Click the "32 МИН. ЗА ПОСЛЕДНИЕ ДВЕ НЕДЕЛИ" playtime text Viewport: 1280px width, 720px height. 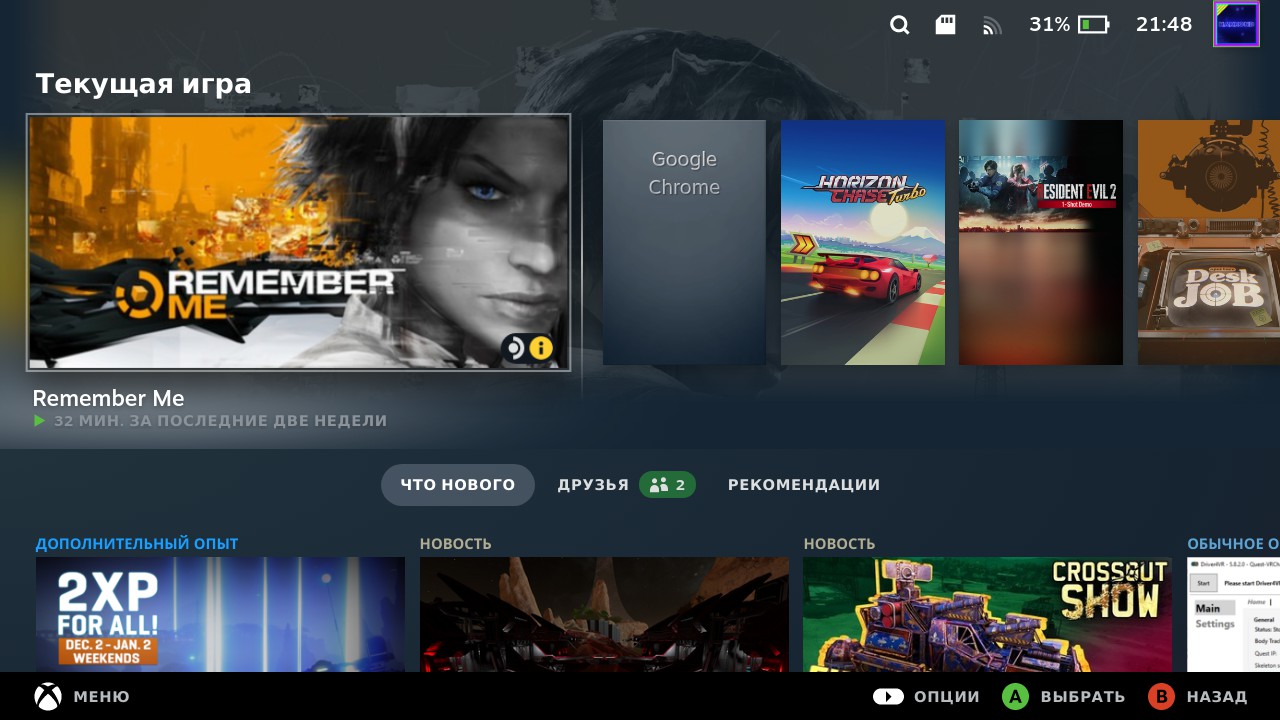pos(220,421)
